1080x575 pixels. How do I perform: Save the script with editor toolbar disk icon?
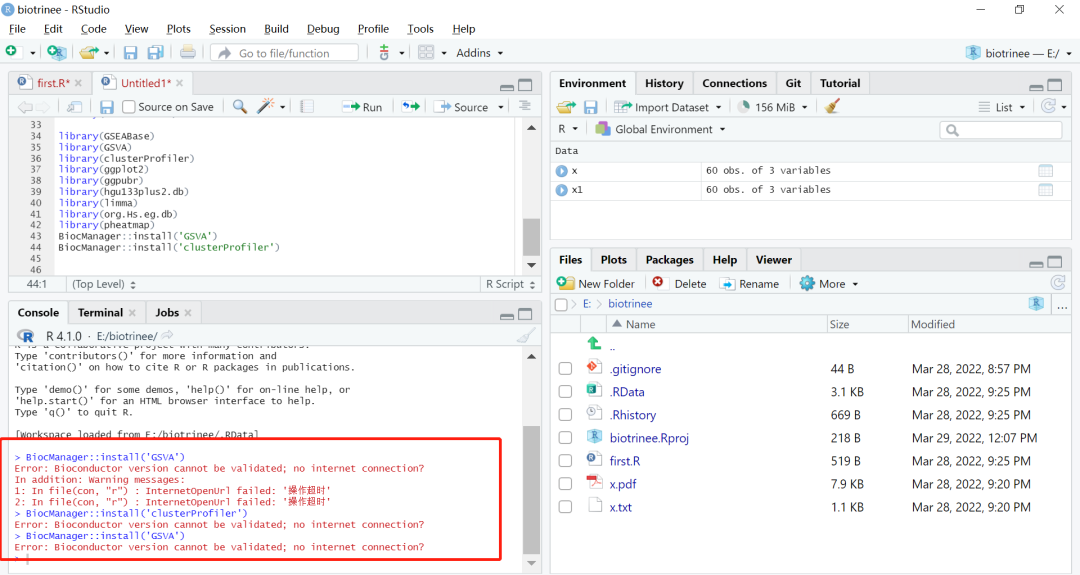[106, 107]
